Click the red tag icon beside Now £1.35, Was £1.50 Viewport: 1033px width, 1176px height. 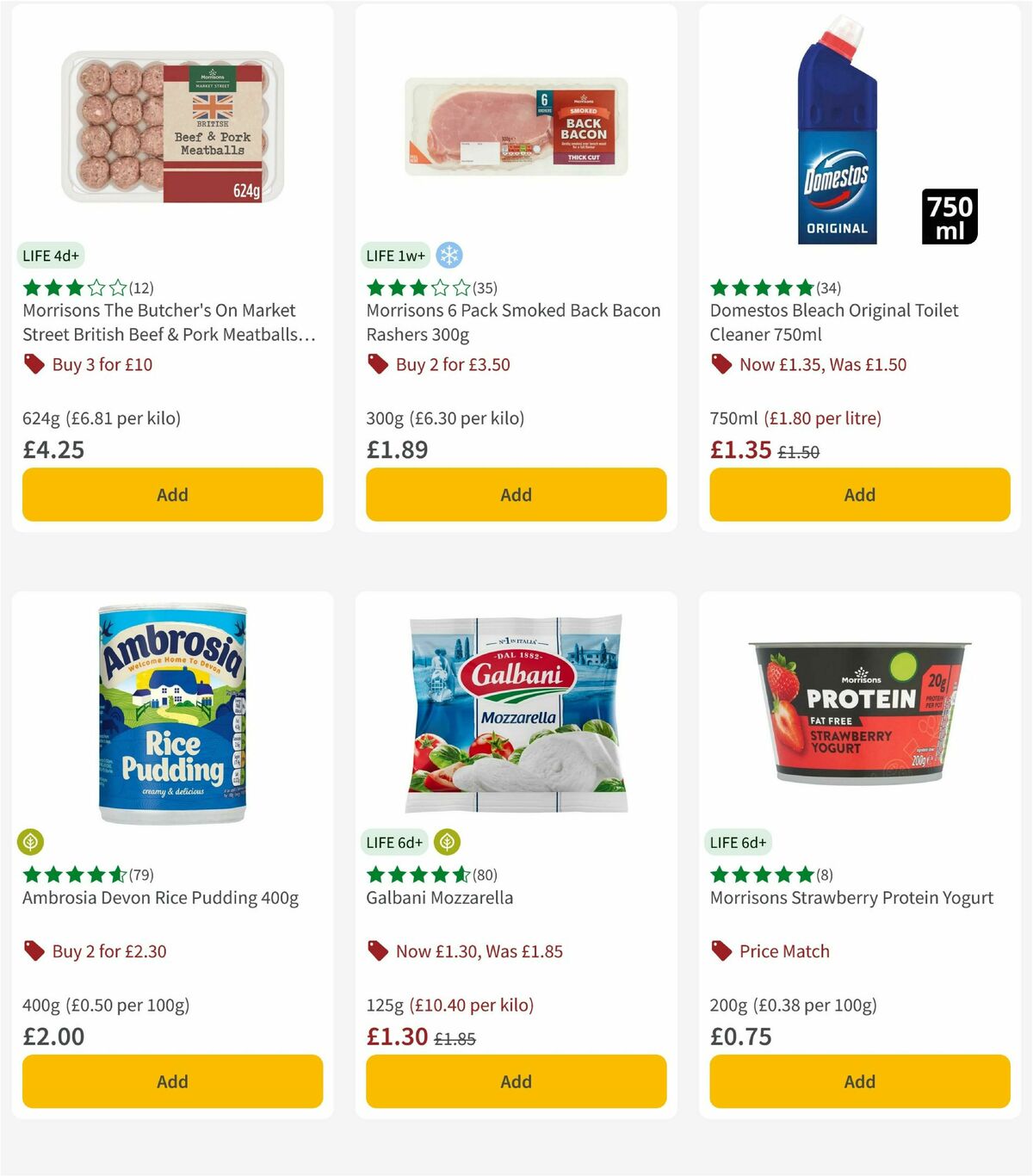pyautogui.click(x=721, y=364)
